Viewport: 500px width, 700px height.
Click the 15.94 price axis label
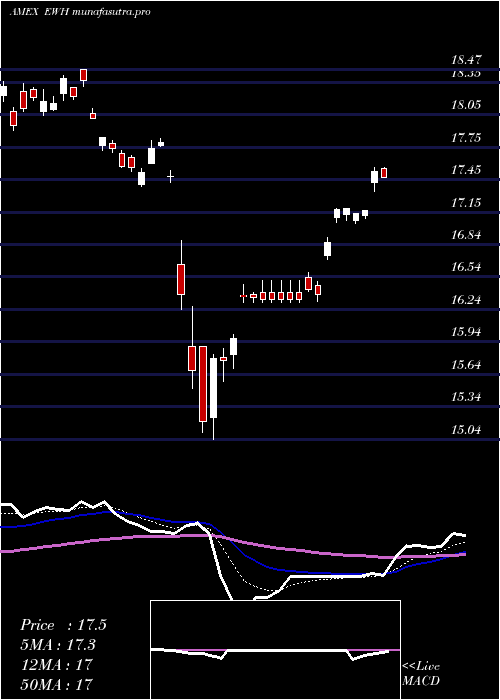pyautogui.click(x=466, y=332)
